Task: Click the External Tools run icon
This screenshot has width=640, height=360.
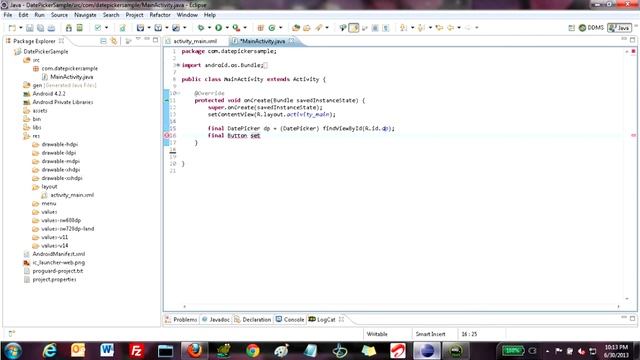Action: [236, 28]
